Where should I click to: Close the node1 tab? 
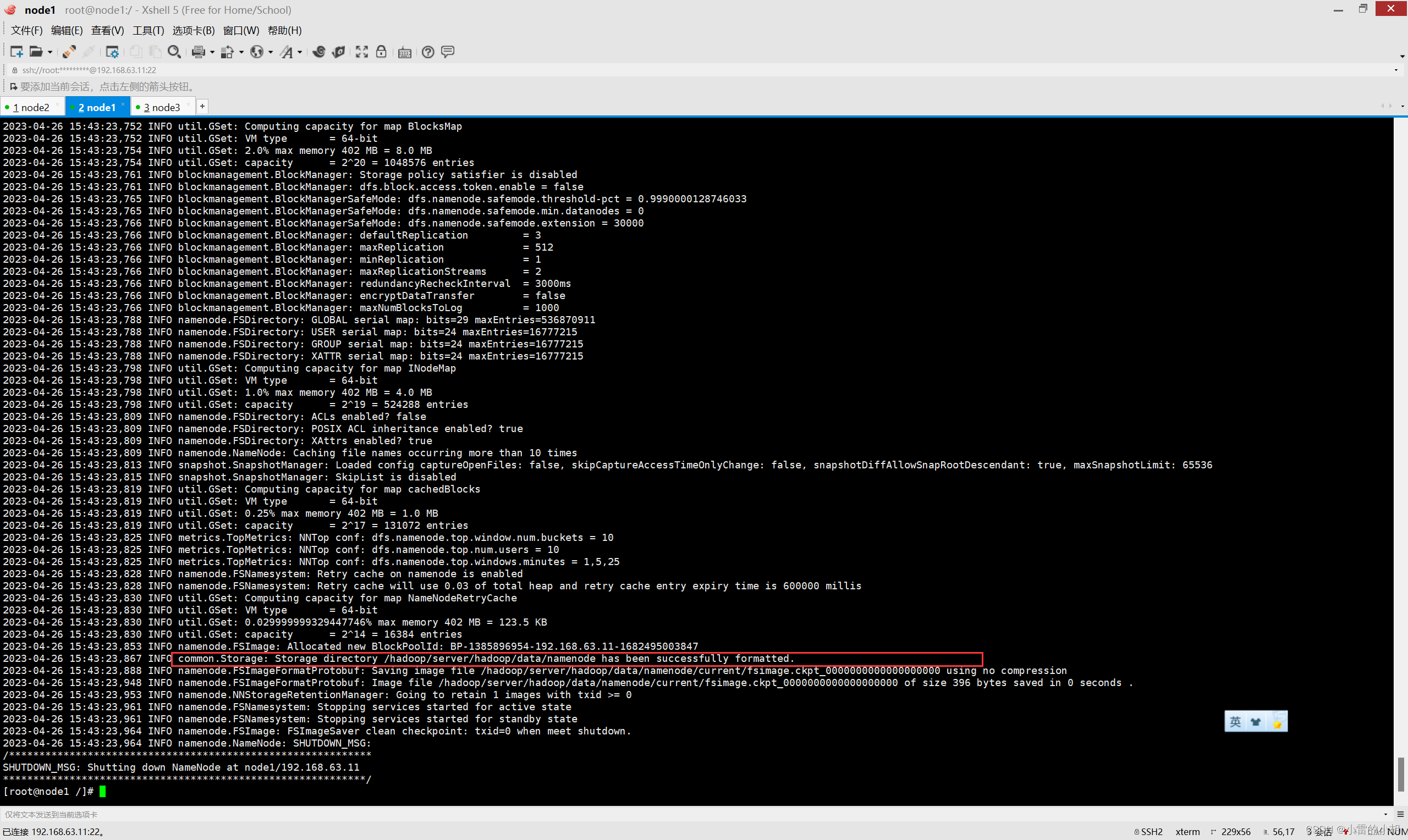123,104
